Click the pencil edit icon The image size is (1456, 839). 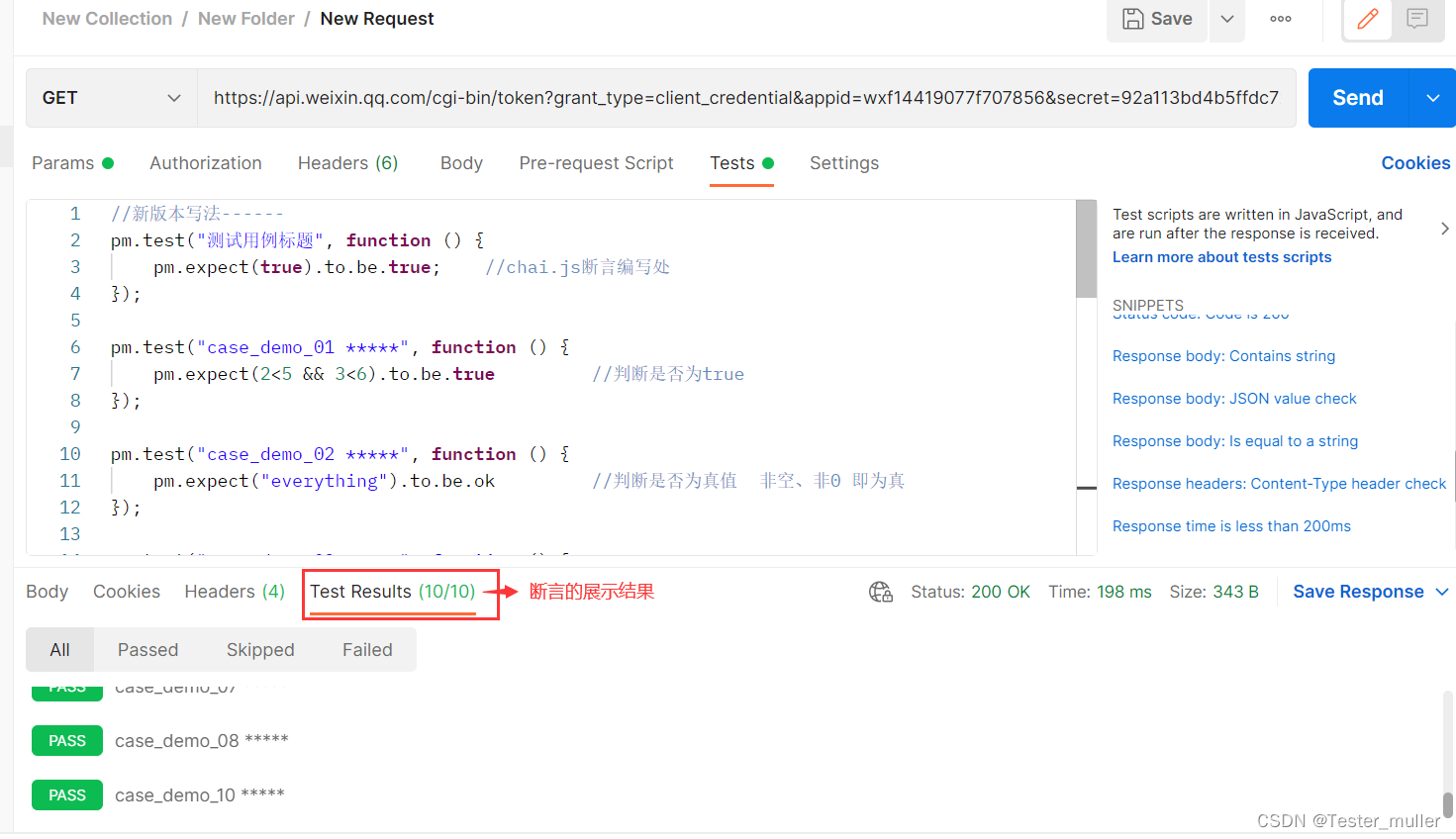pyautogui.click(x=1368, y=19)
